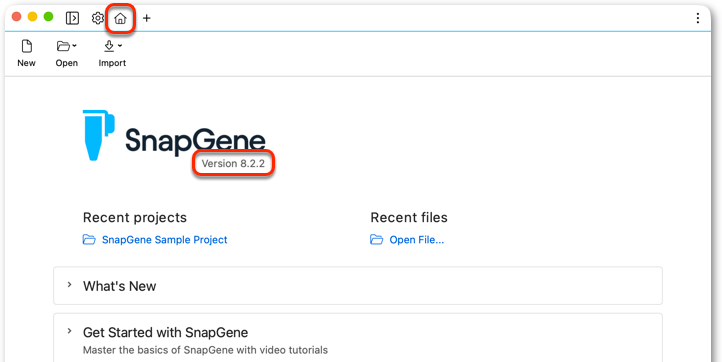Toggle the sidebar panel icon
Screen dimensions: 722x362
(72, 18)
